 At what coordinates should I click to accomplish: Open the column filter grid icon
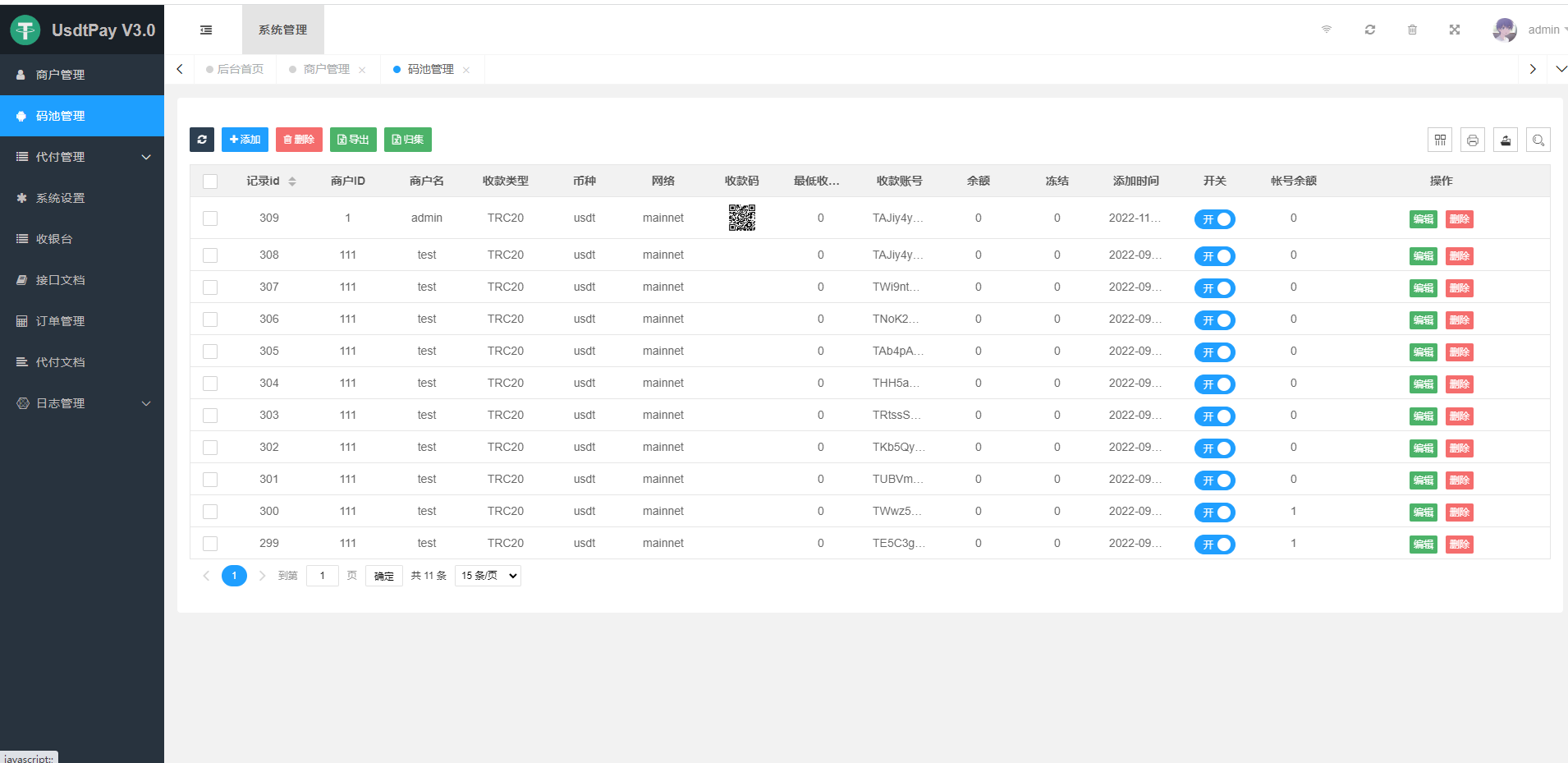coord(1440,140)
